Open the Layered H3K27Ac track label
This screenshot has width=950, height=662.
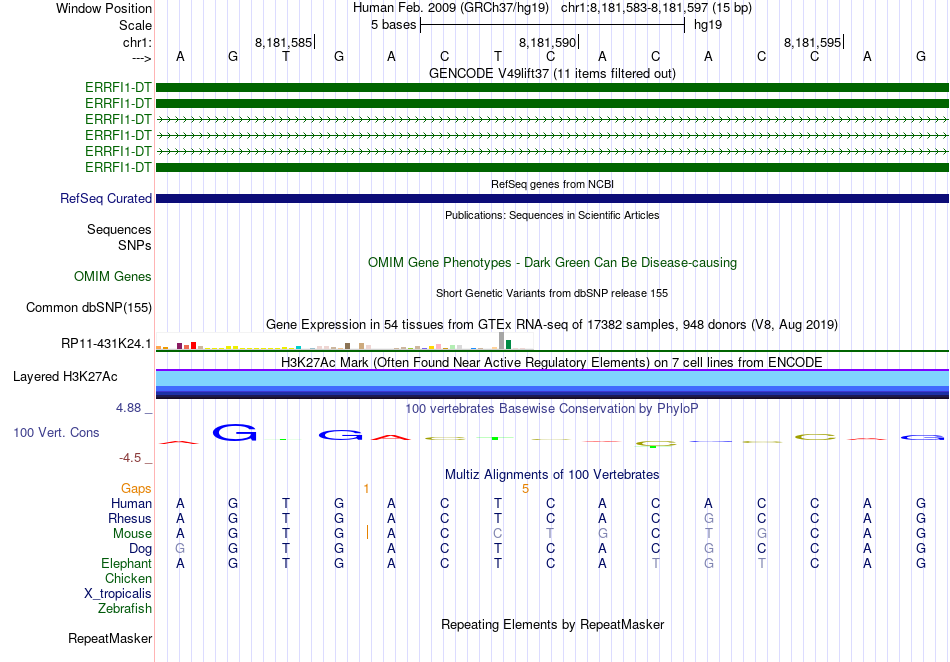[65, 377]
